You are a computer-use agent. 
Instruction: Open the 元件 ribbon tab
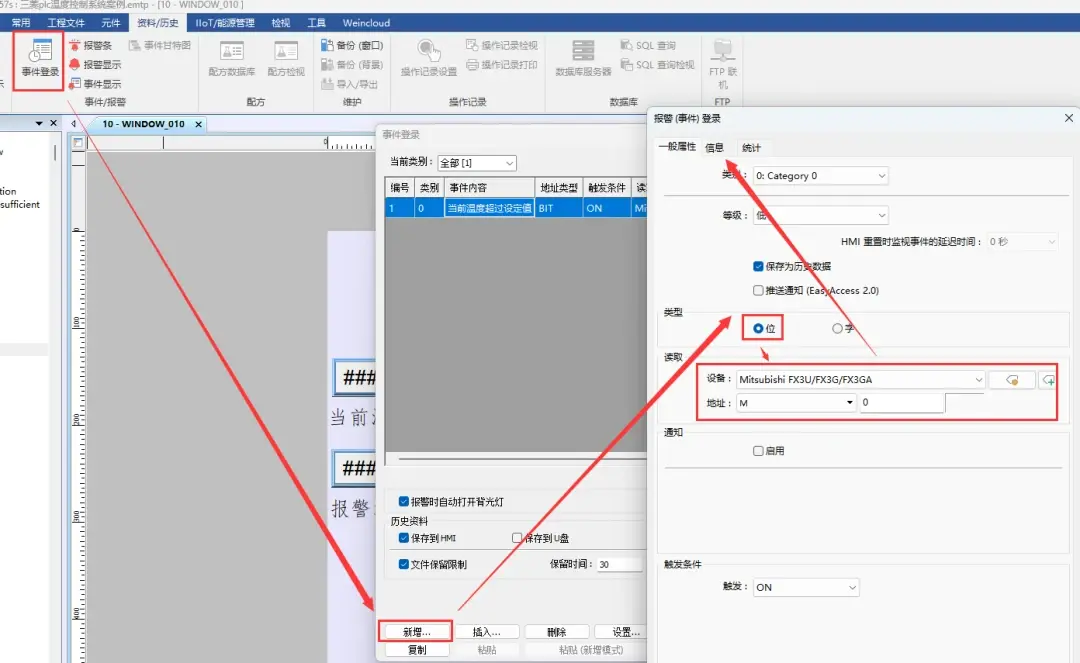click(x=111, y=23)
